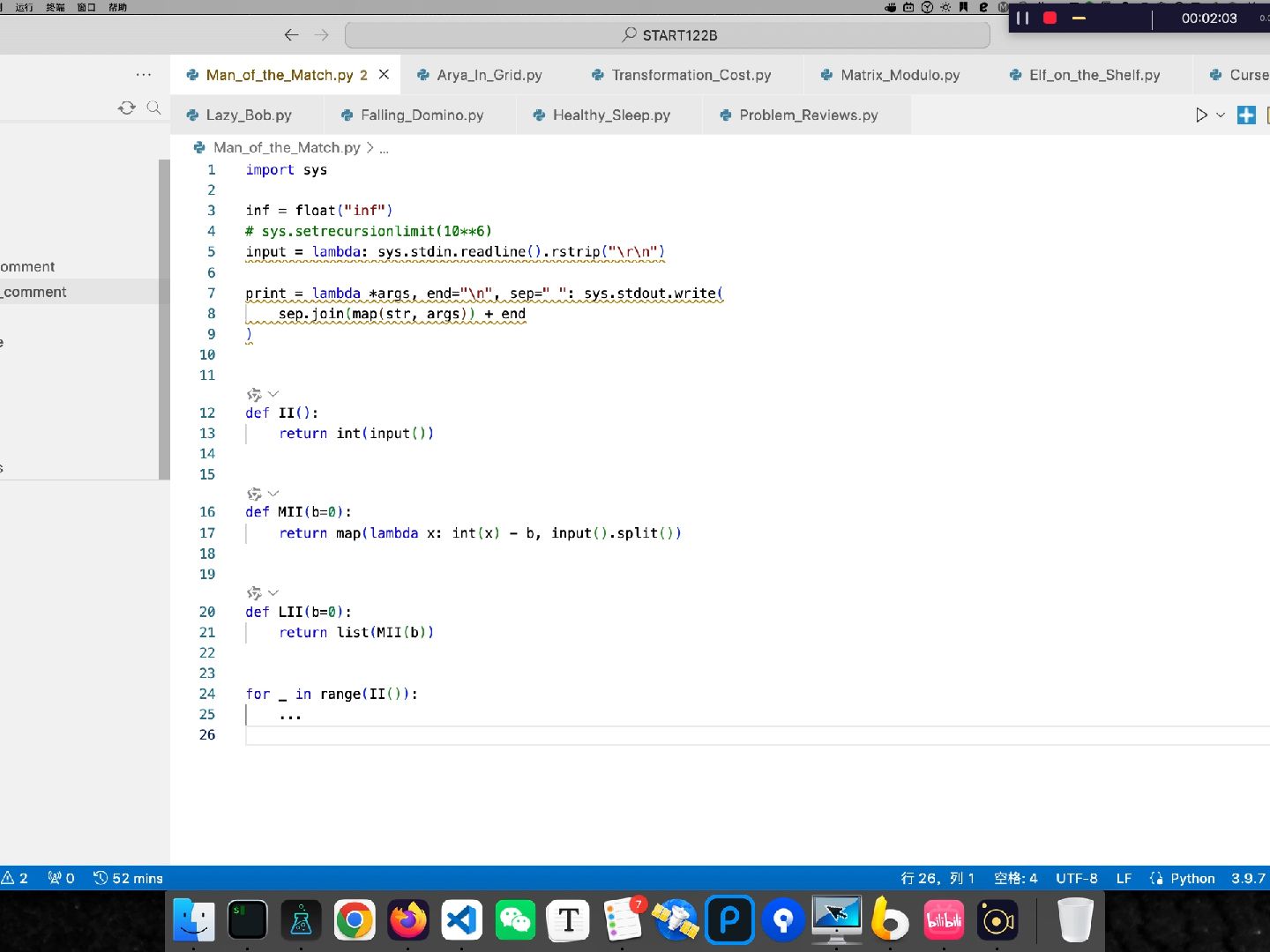
Task: Open the bilibili app from the dock
Action: click(x=944, y=920)
